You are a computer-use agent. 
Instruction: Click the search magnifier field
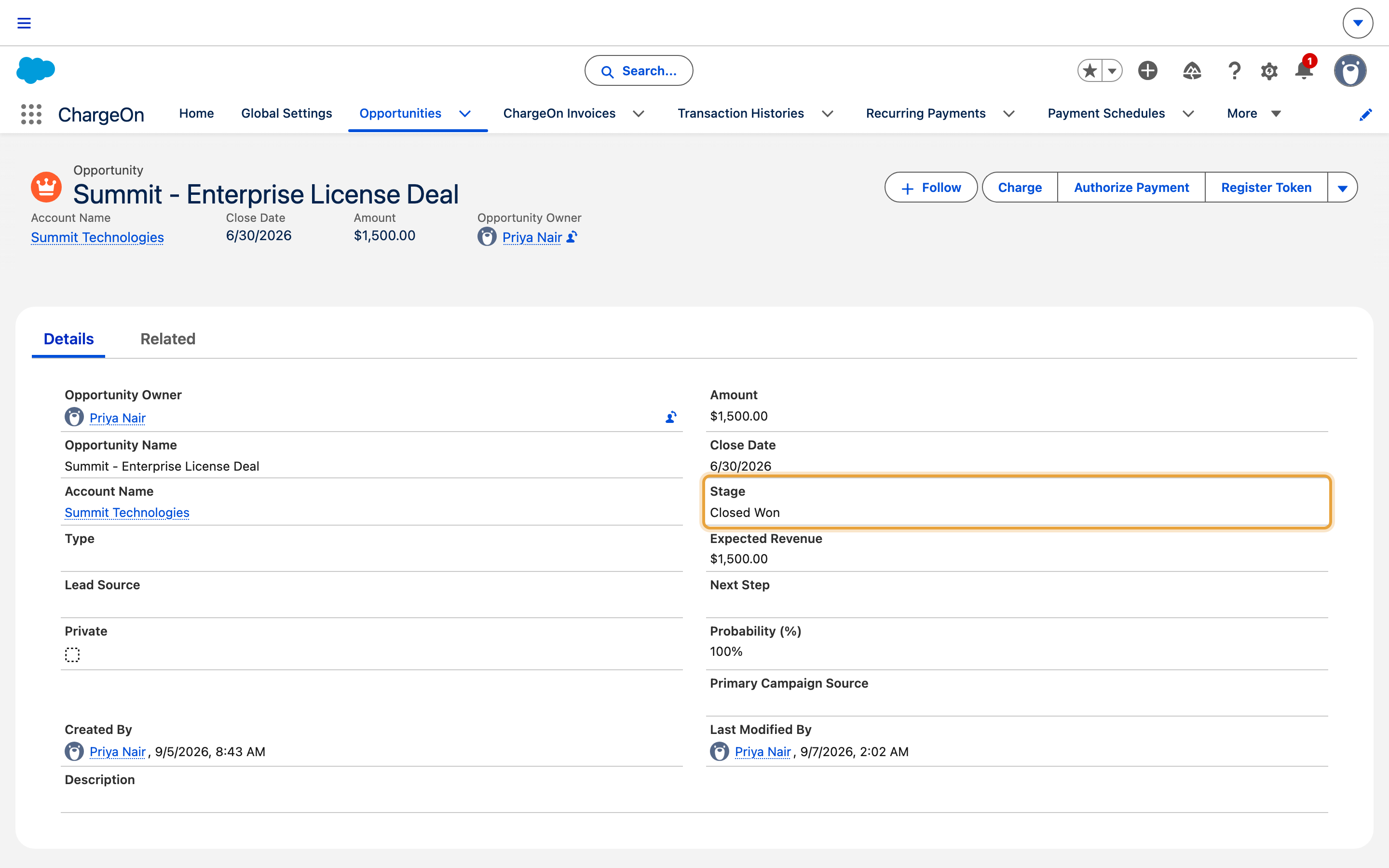click(638, 70)
